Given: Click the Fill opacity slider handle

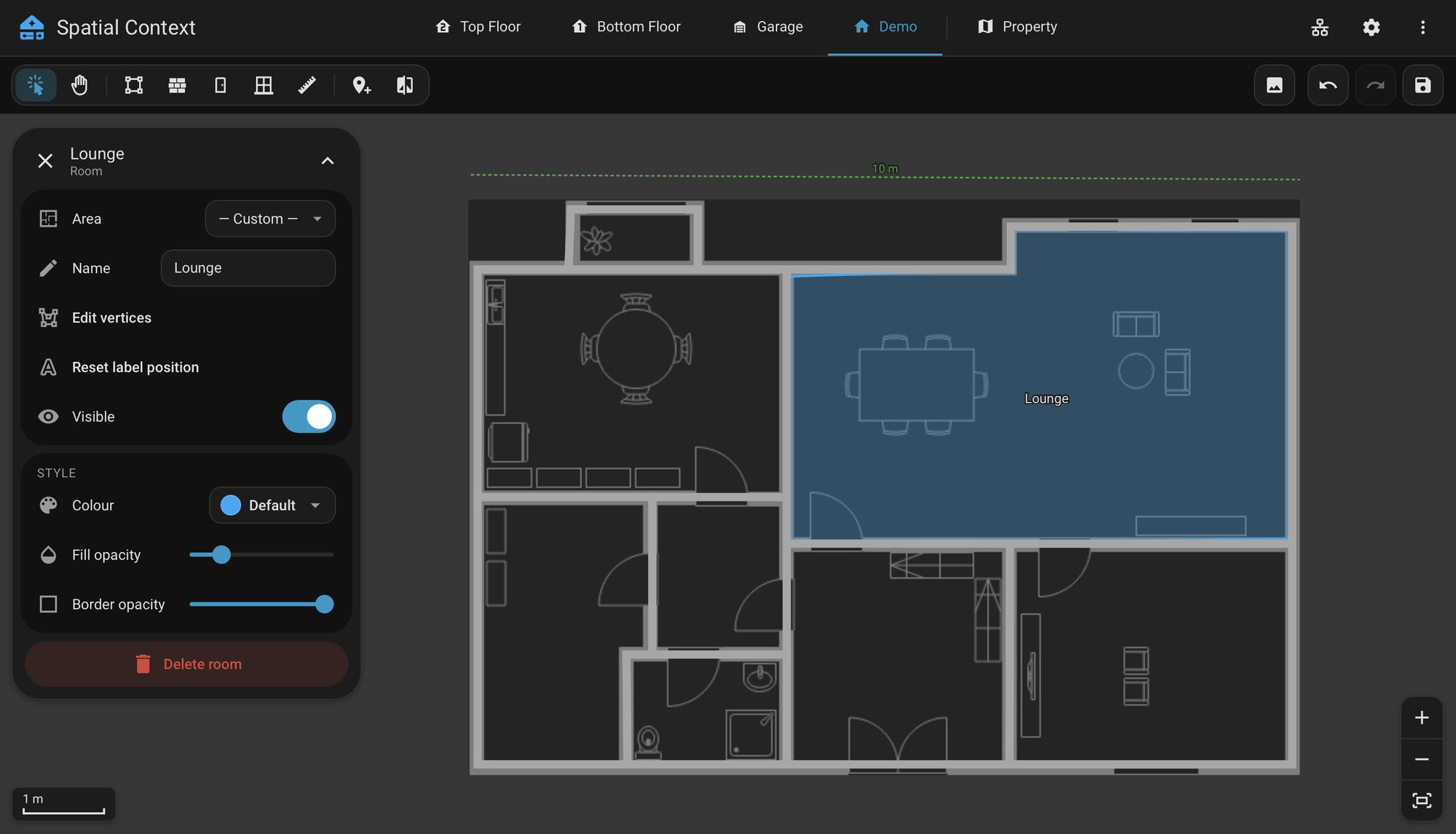Looking at the screenshot, I should pyautogui.click(x=221, y=555).
